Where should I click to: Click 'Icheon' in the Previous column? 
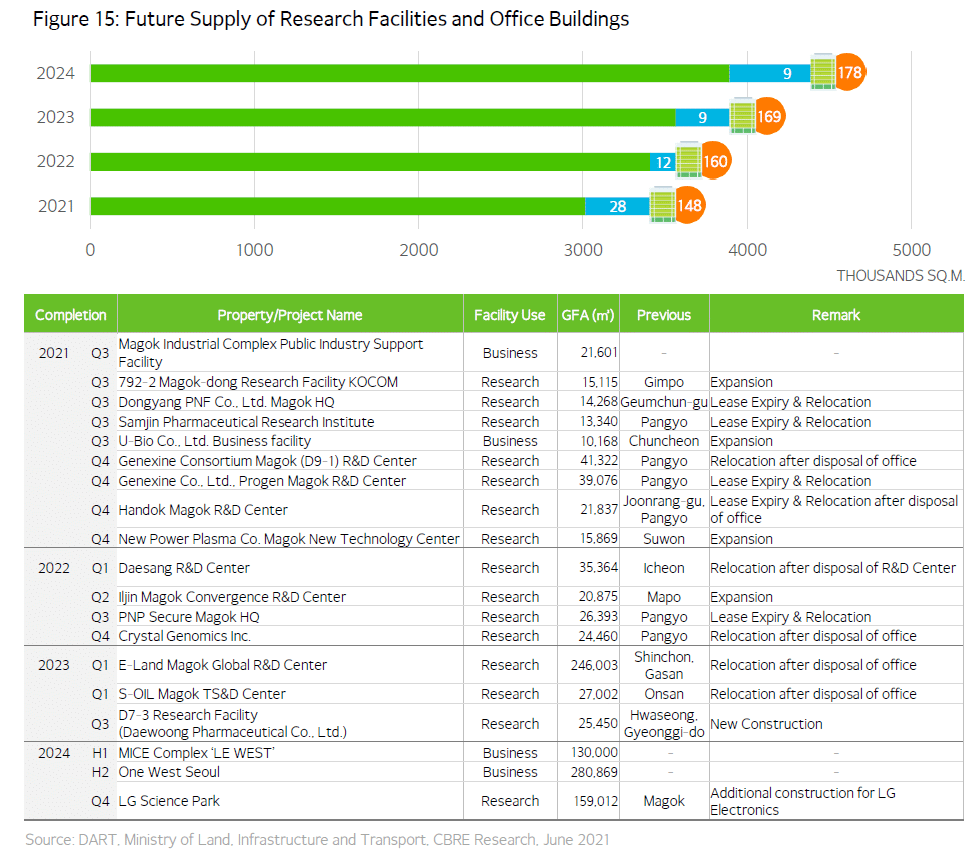[x=664, y=568]
